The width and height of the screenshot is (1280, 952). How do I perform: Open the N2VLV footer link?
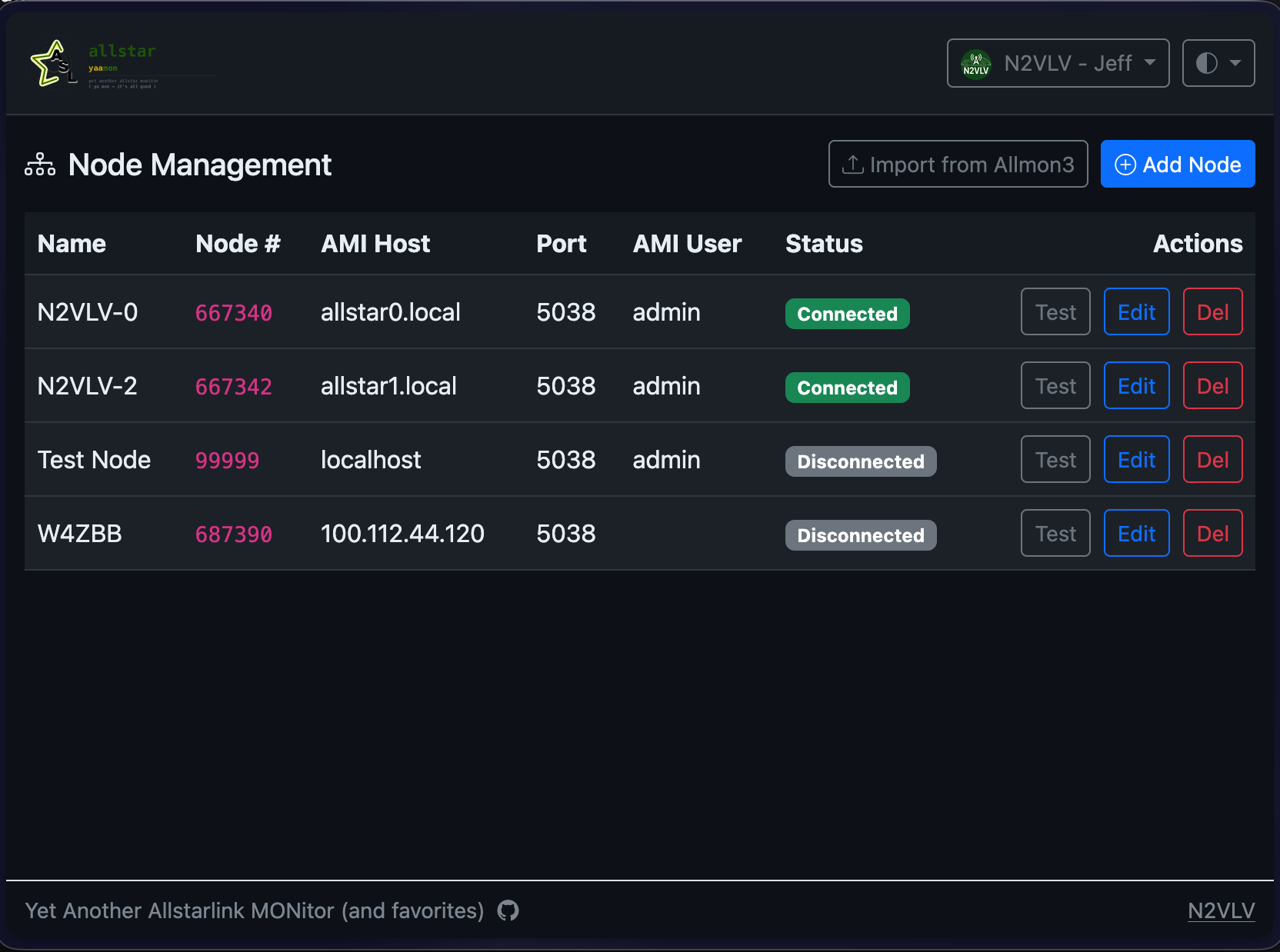1221,910
